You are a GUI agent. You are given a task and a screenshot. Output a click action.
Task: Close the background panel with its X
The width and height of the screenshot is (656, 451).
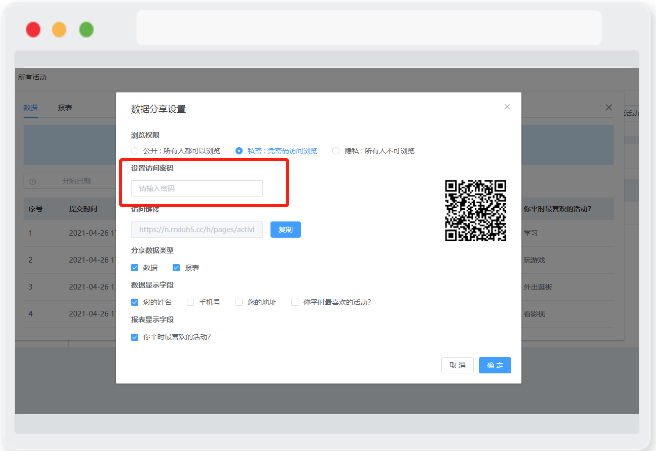[609, 108]
